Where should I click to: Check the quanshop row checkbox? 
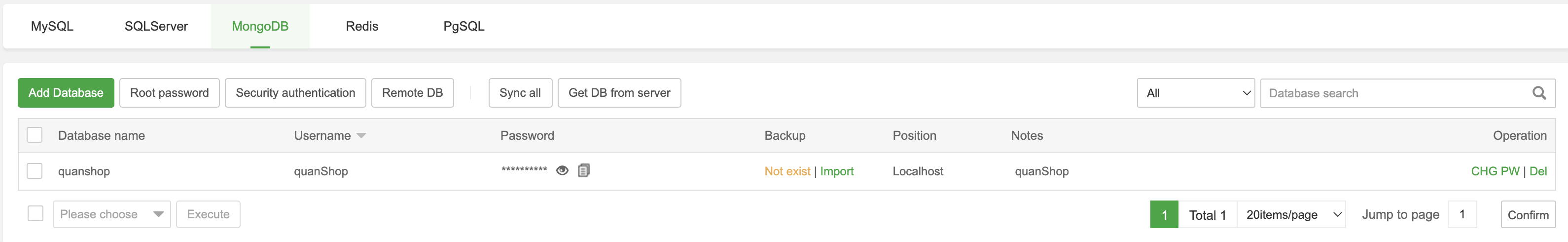click(35, 171)
